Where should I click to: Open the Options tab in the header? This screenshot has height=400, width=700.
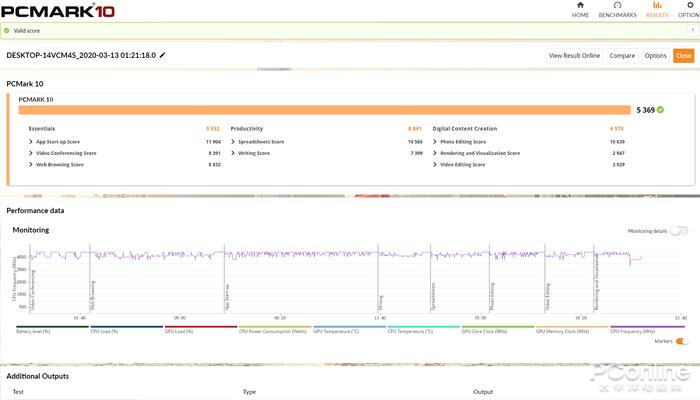tap(689, 9)
